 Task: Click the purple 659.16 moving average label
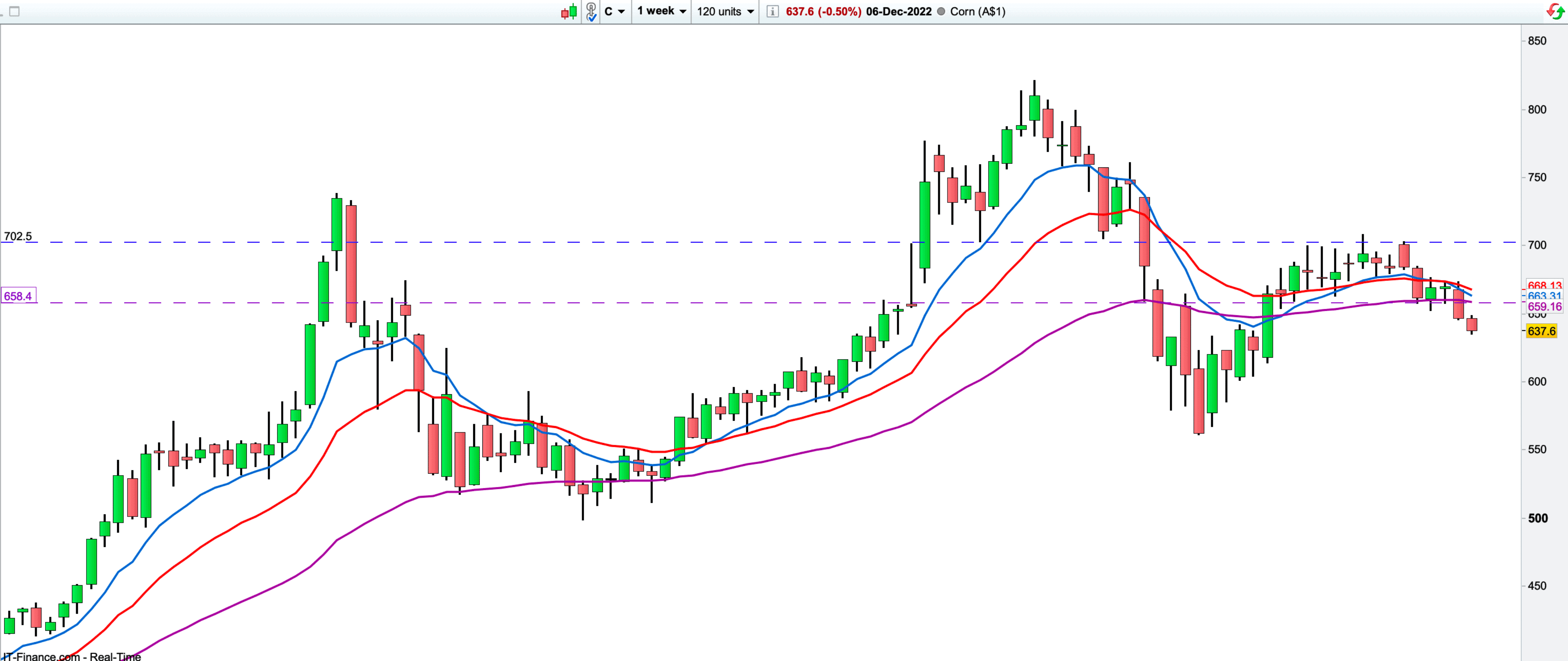click(1545, 307)
